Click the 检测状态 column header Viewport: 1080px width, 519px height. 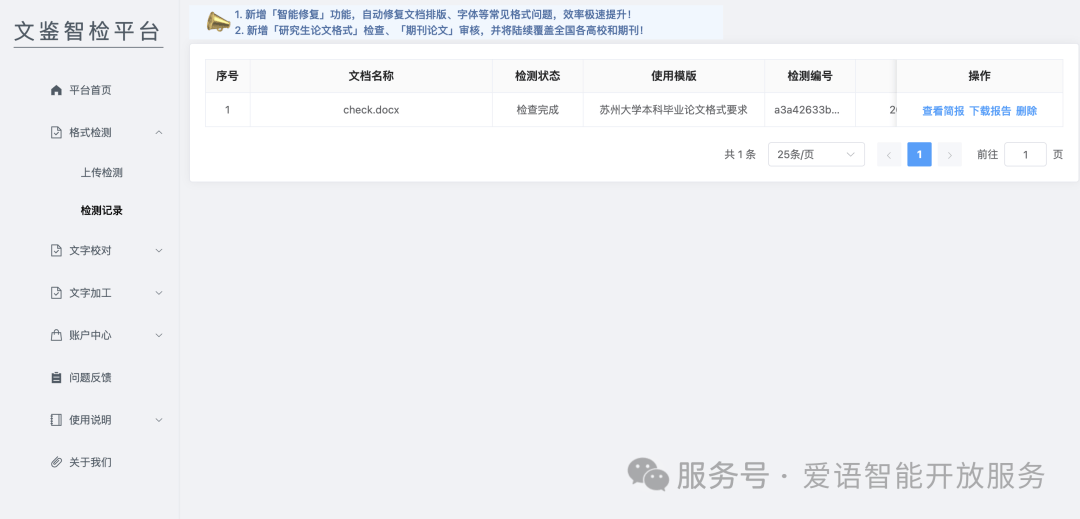[537, 76]
